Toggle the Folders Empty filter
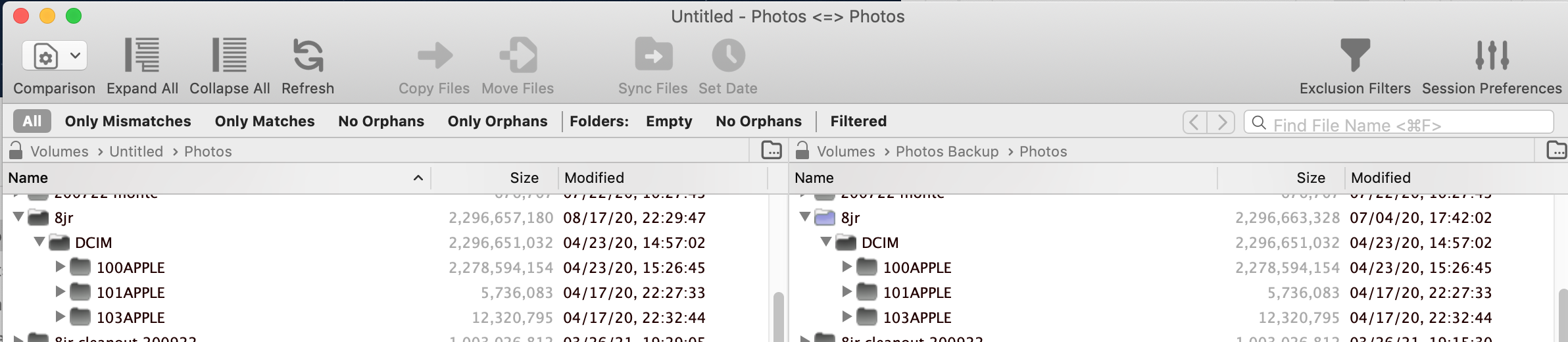1568x342 pixels. pos(669,121)
